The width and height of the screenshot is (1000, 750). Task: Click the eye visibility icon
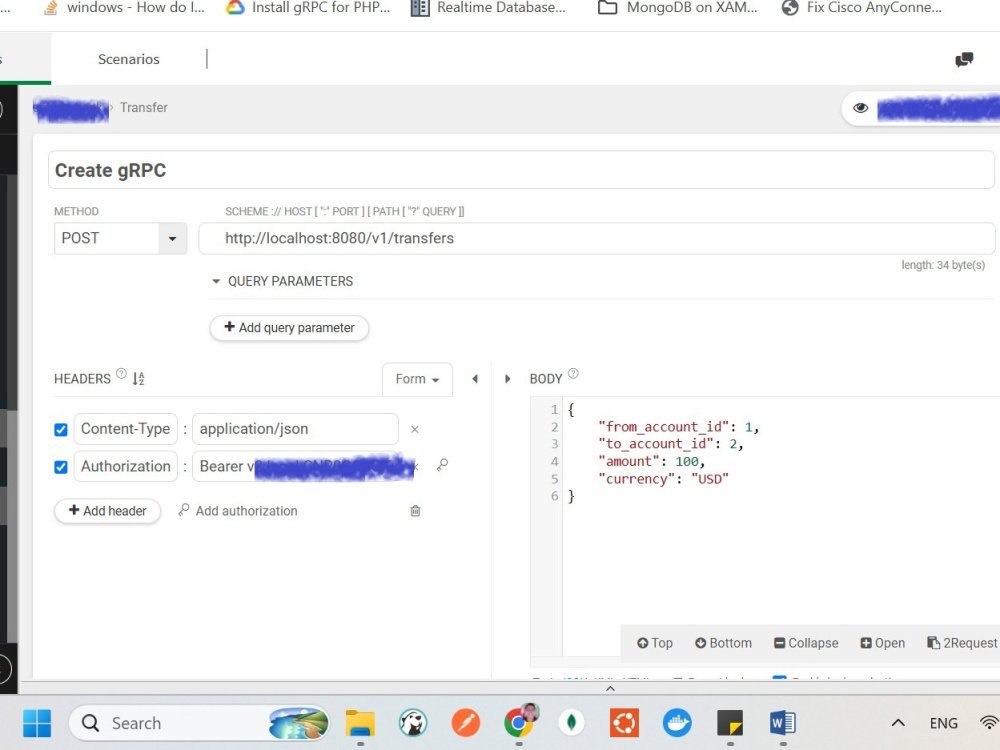pyautogui.click(x=860, y=108)
